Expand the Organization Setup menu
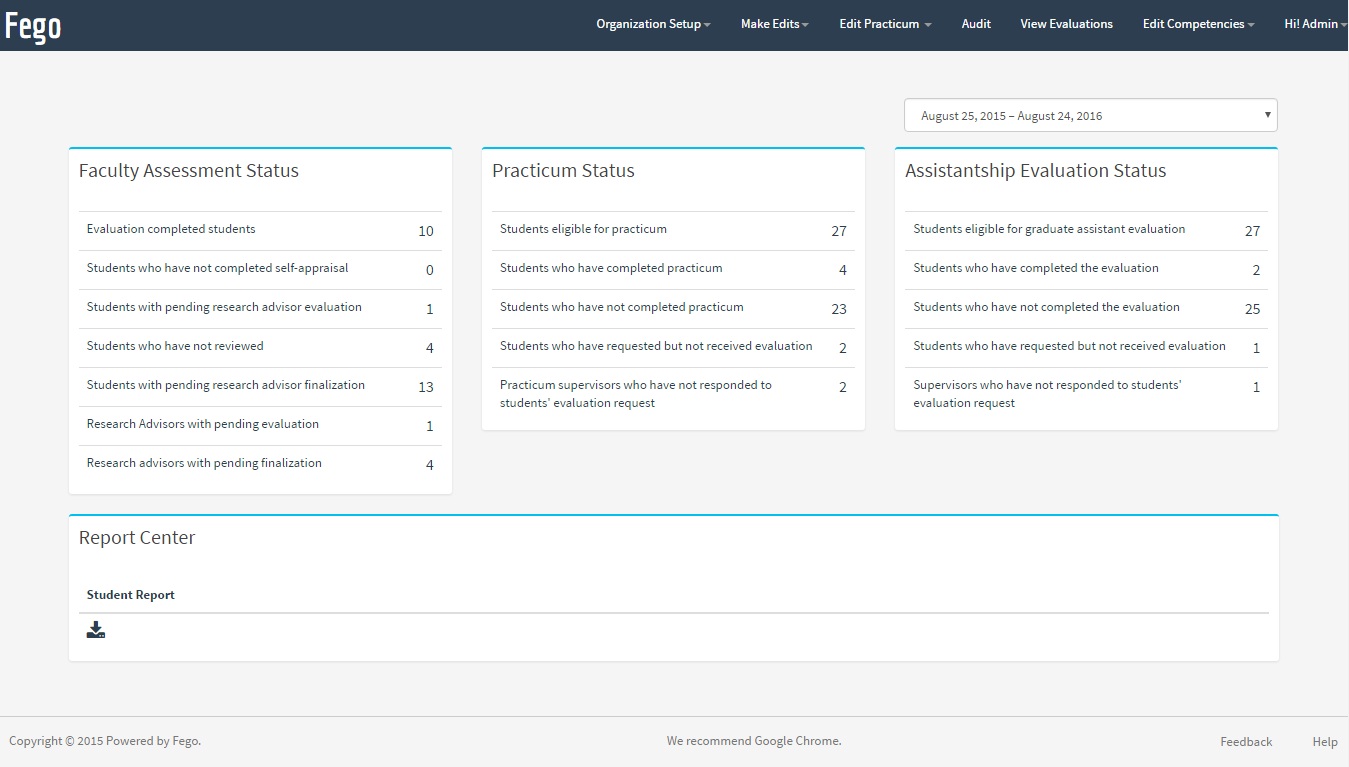 tap(653, 24)
